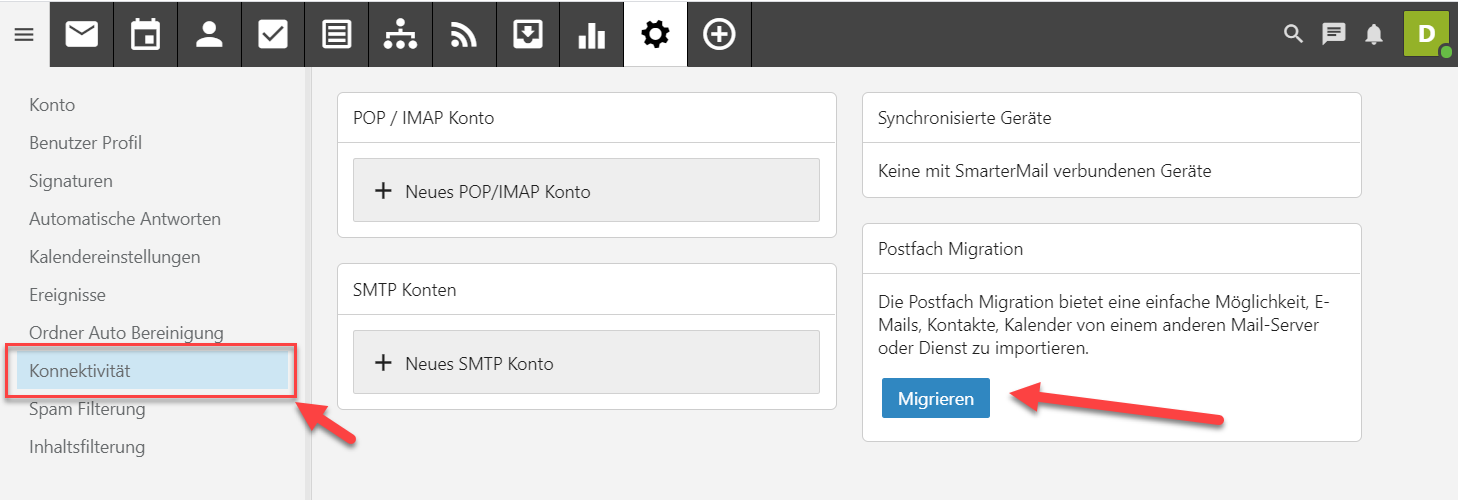The width and height of the screenshot is (1458, 500).
Task: Go to the Calendar icon
Action: coord(146,34)
